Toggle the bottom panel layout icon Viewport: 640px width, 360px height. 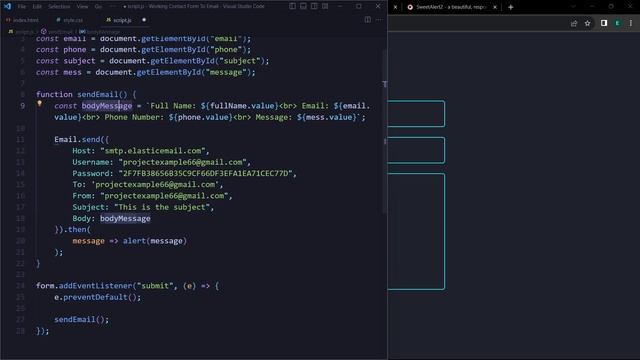pos(303,6)
